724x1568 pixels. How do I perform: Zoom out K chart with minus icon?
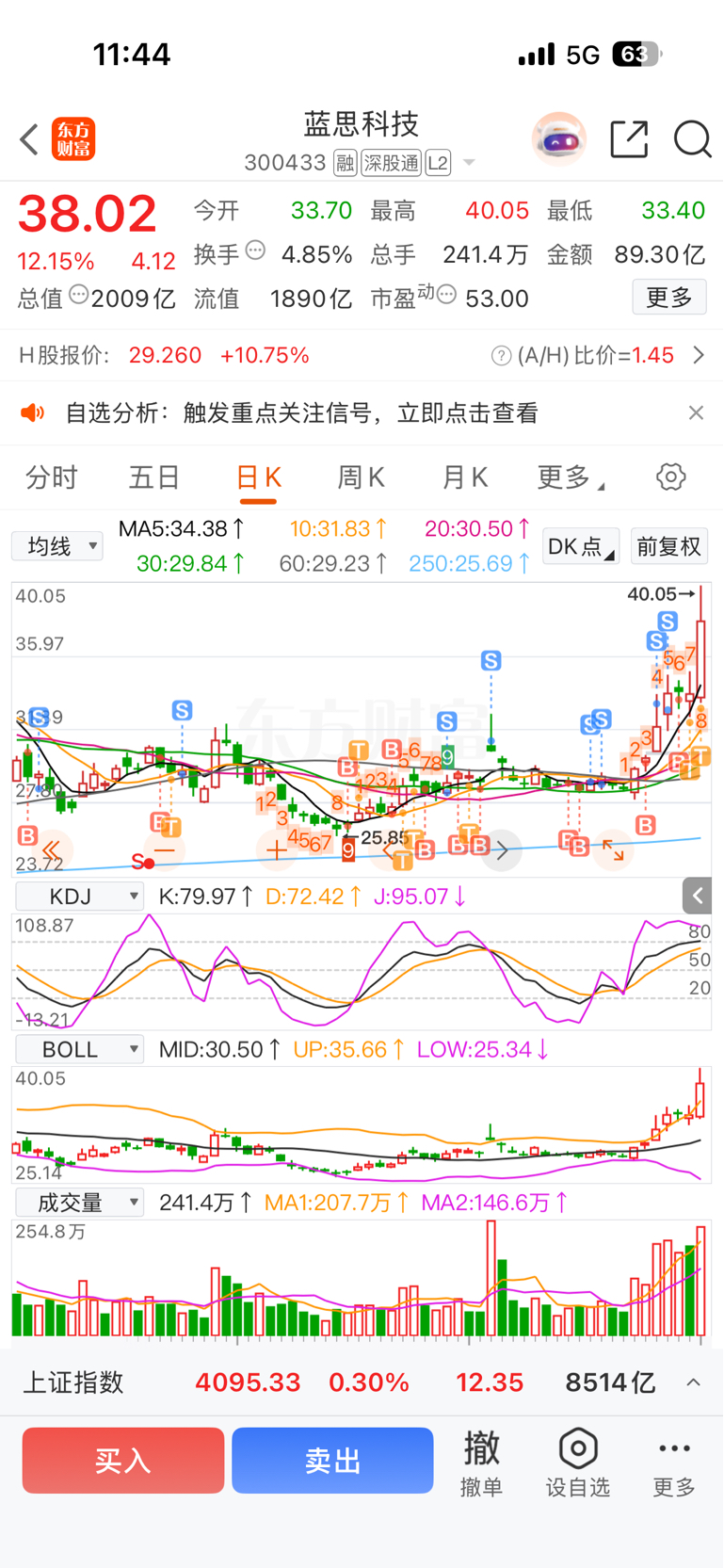(164, 850)
